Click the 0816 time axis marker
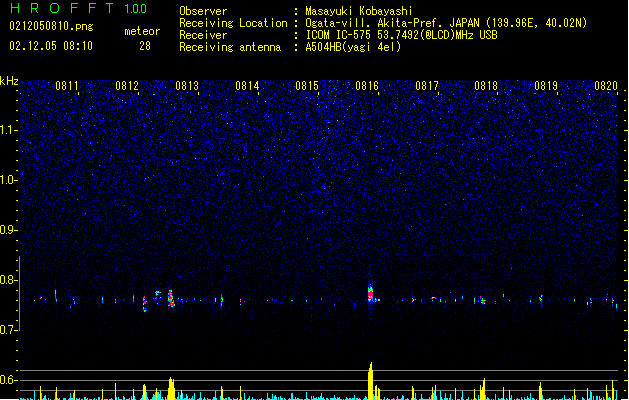The width and height of the screenshot is (629, 400). [367, 86]
